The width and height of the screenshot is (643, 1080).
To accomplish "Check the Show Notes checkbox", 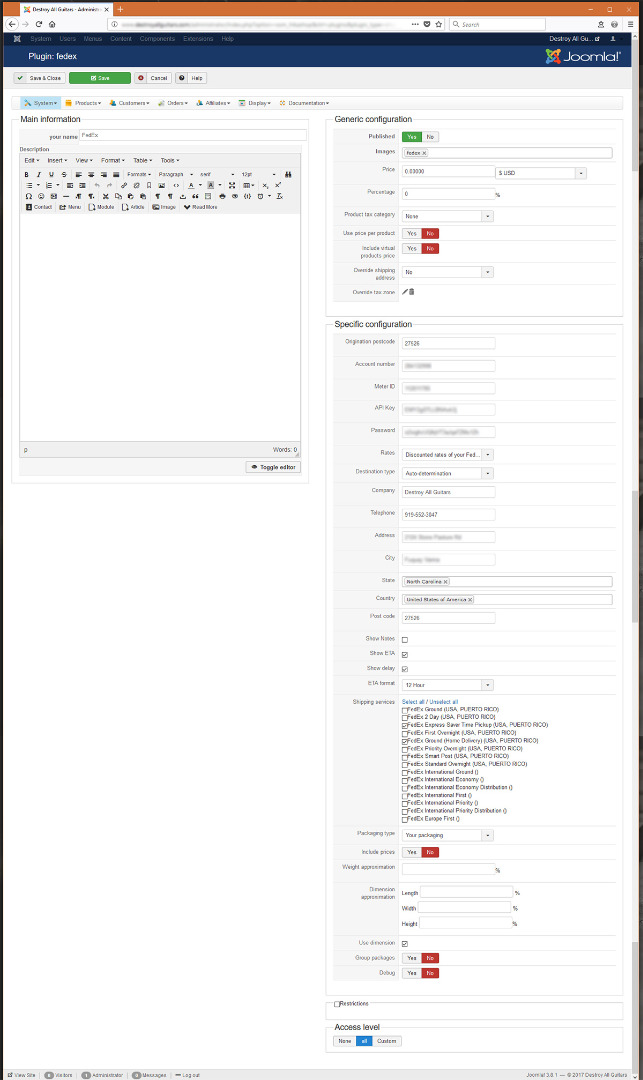I will pos(405,640).
